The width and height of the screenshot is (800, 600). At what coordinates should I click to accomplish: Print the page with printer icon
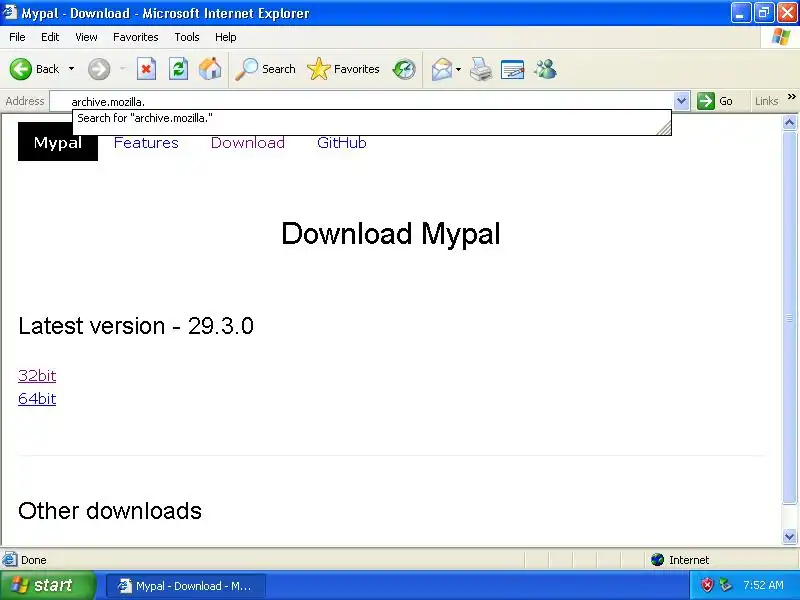click(x=481, y=69)
